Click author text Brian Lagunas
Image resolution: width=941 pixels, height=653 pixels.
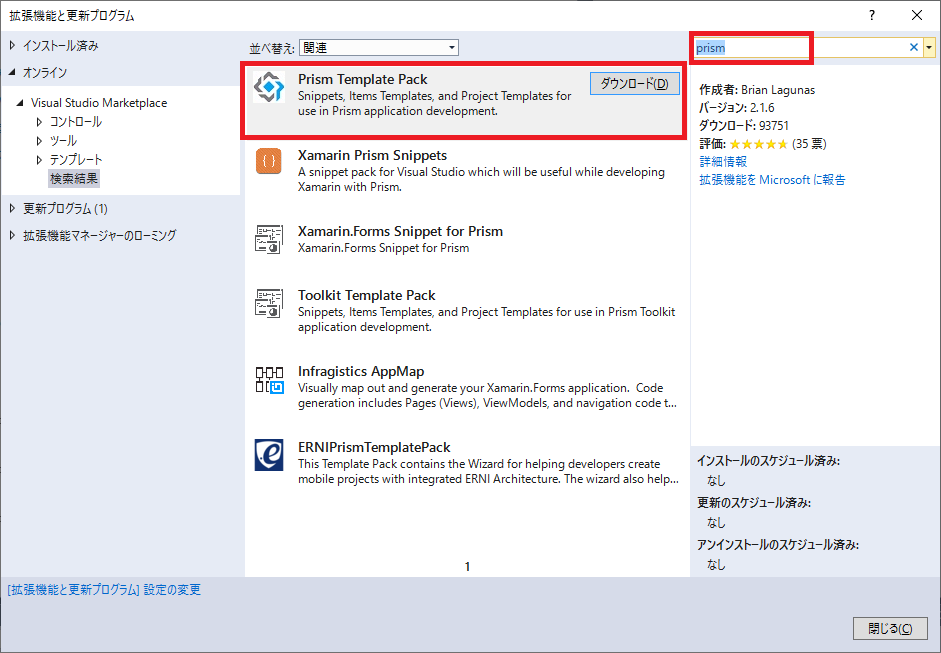(778, 90)
